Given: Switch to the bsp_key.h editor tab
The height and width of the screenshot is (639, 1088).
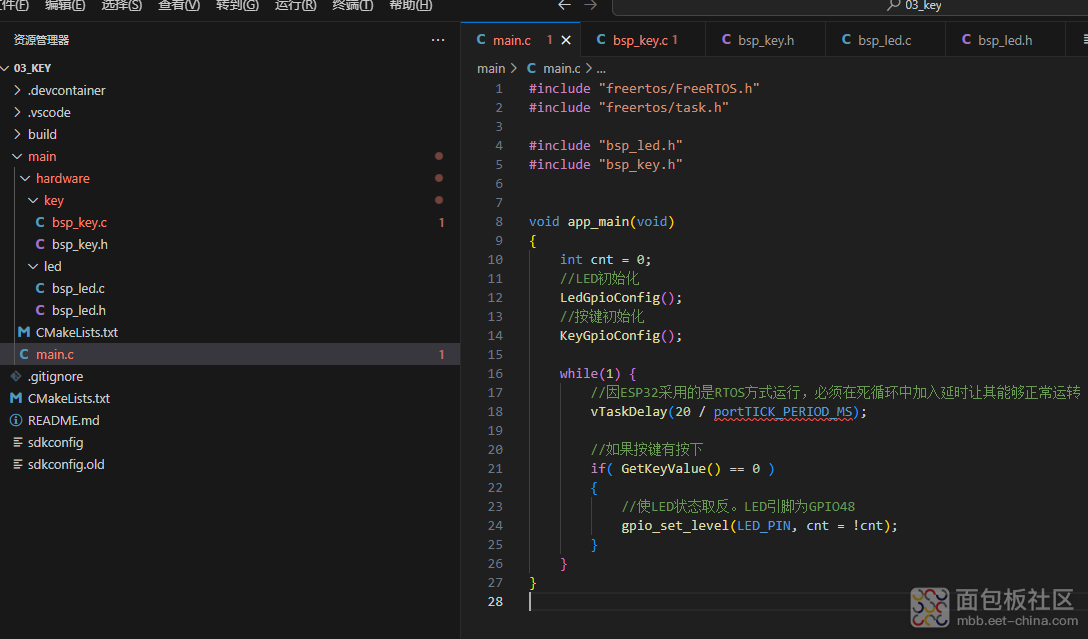Looking at the screenshot, I should click(765, 40).
